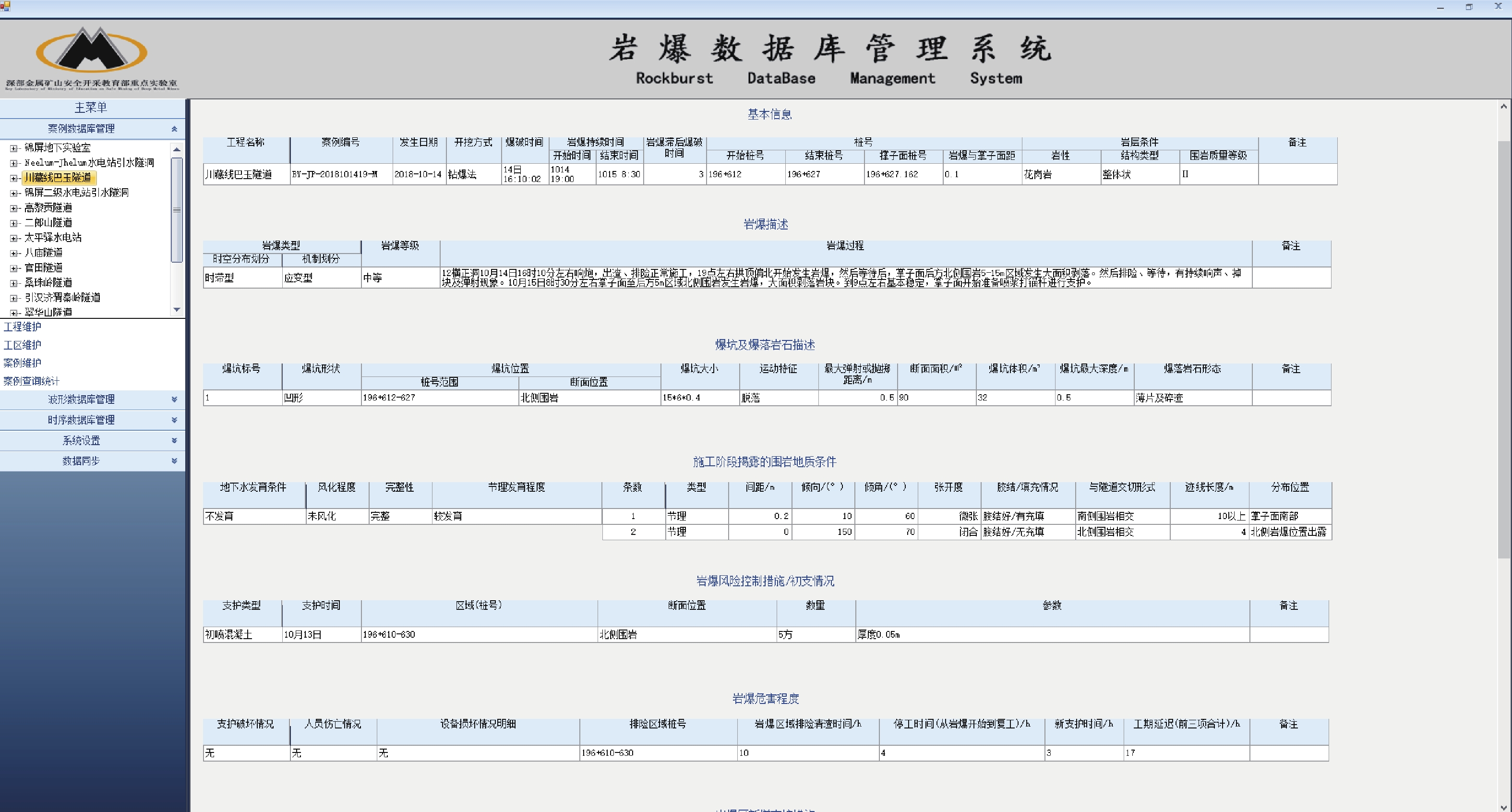Screen dimensions: 1512x812
Task: Expand the 锦屏地下实验室 tree node
Action: (13, 147)
